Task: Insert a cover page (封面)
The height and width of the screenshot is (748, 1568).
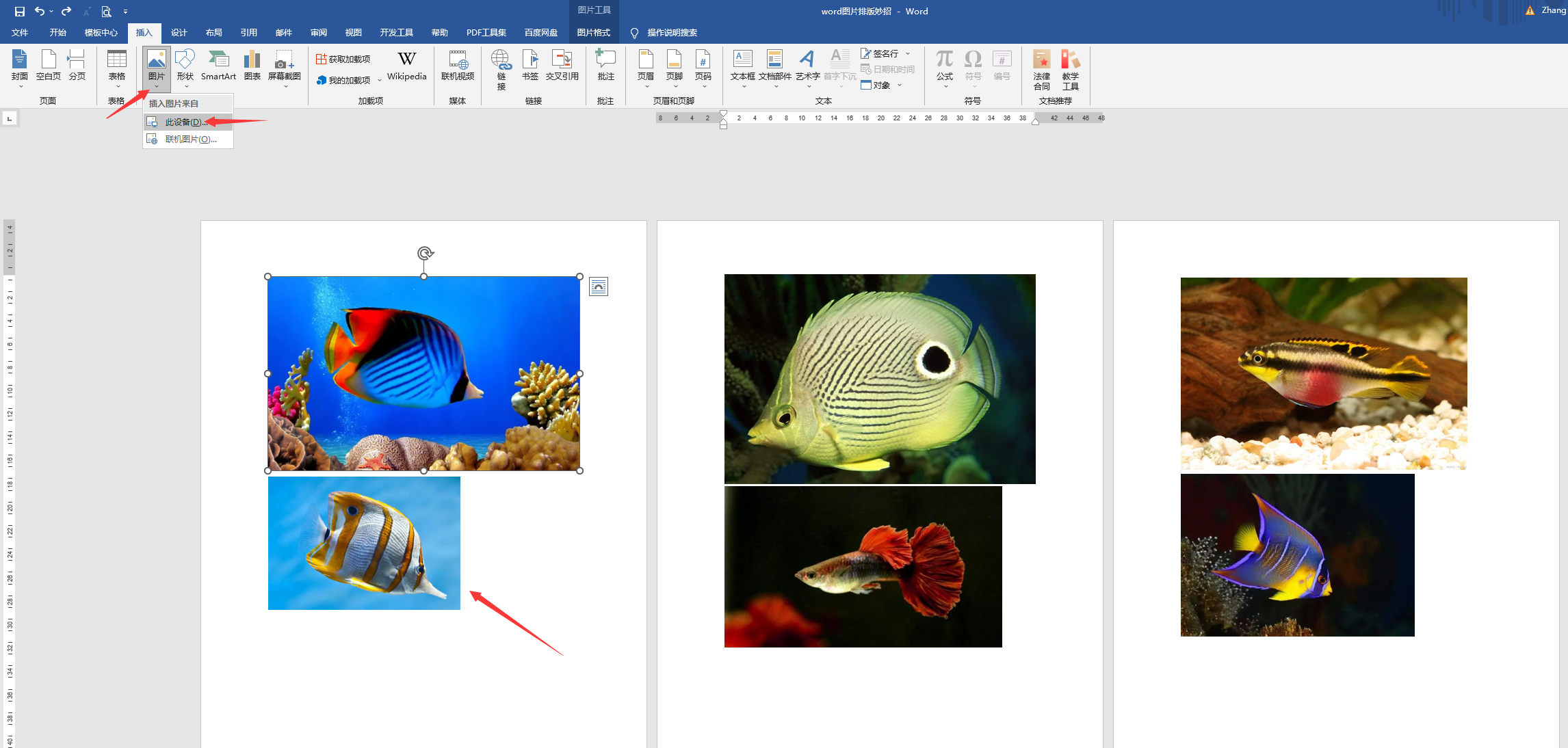Action: (x=20, y=67)
